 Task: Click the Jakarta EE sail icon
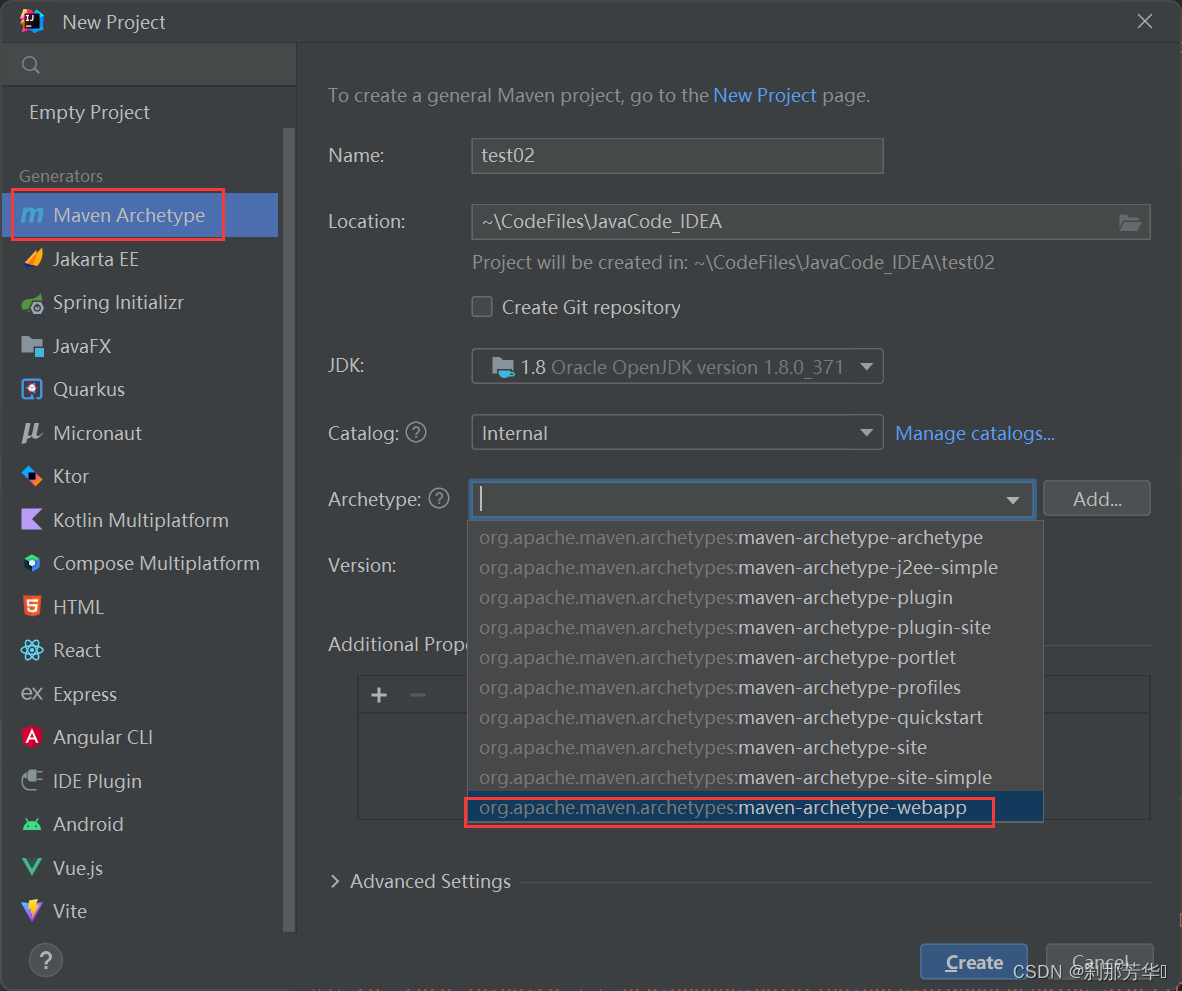pyautogui.click(x=32, y=259)
